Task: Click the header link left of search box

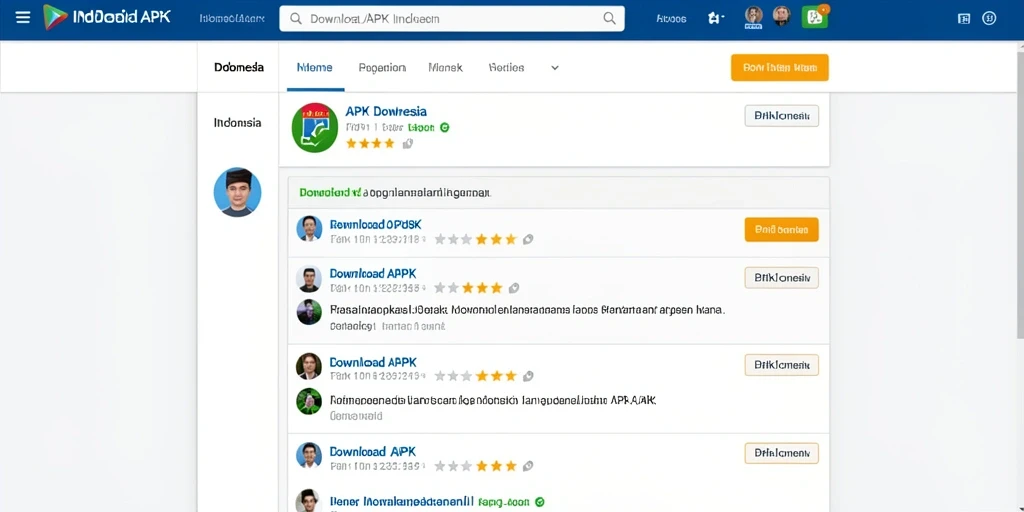Action: click(x=232, y=19)
